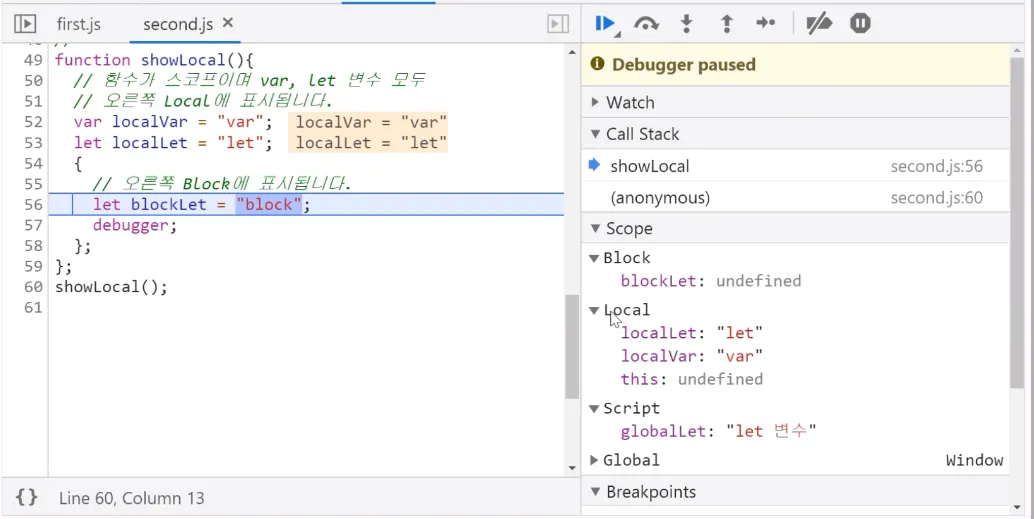The width and height of the screenshot is (1034, 519).
Task: Click the Step over next function call icon
Action: coord(646,24)
